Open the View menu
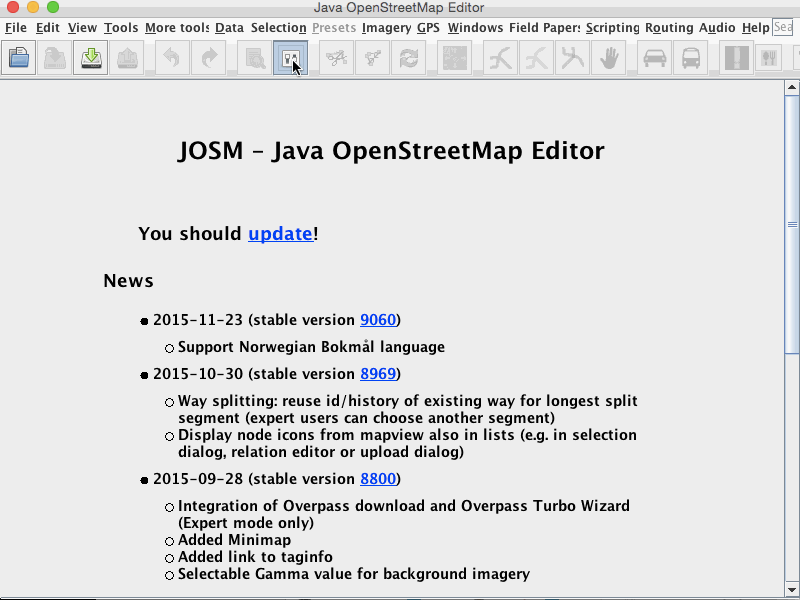 coord(82,28)
